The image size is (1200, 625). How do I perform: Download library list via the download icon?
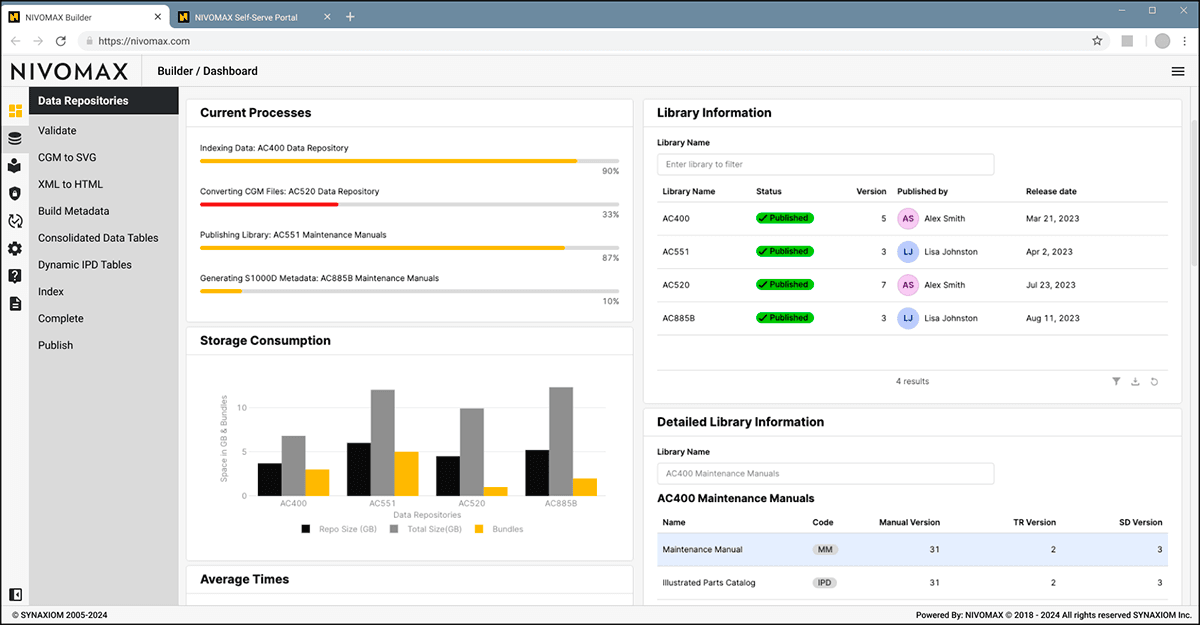click(1135, 381)
